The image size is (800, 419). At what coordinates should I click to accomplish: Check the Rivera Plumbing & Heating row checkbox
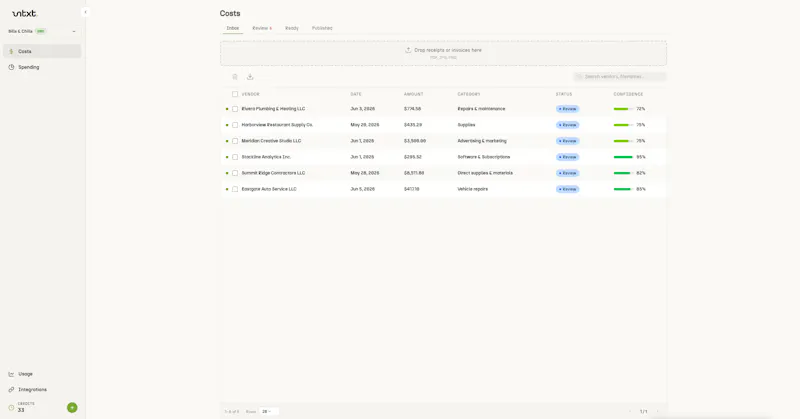[235, 109]
